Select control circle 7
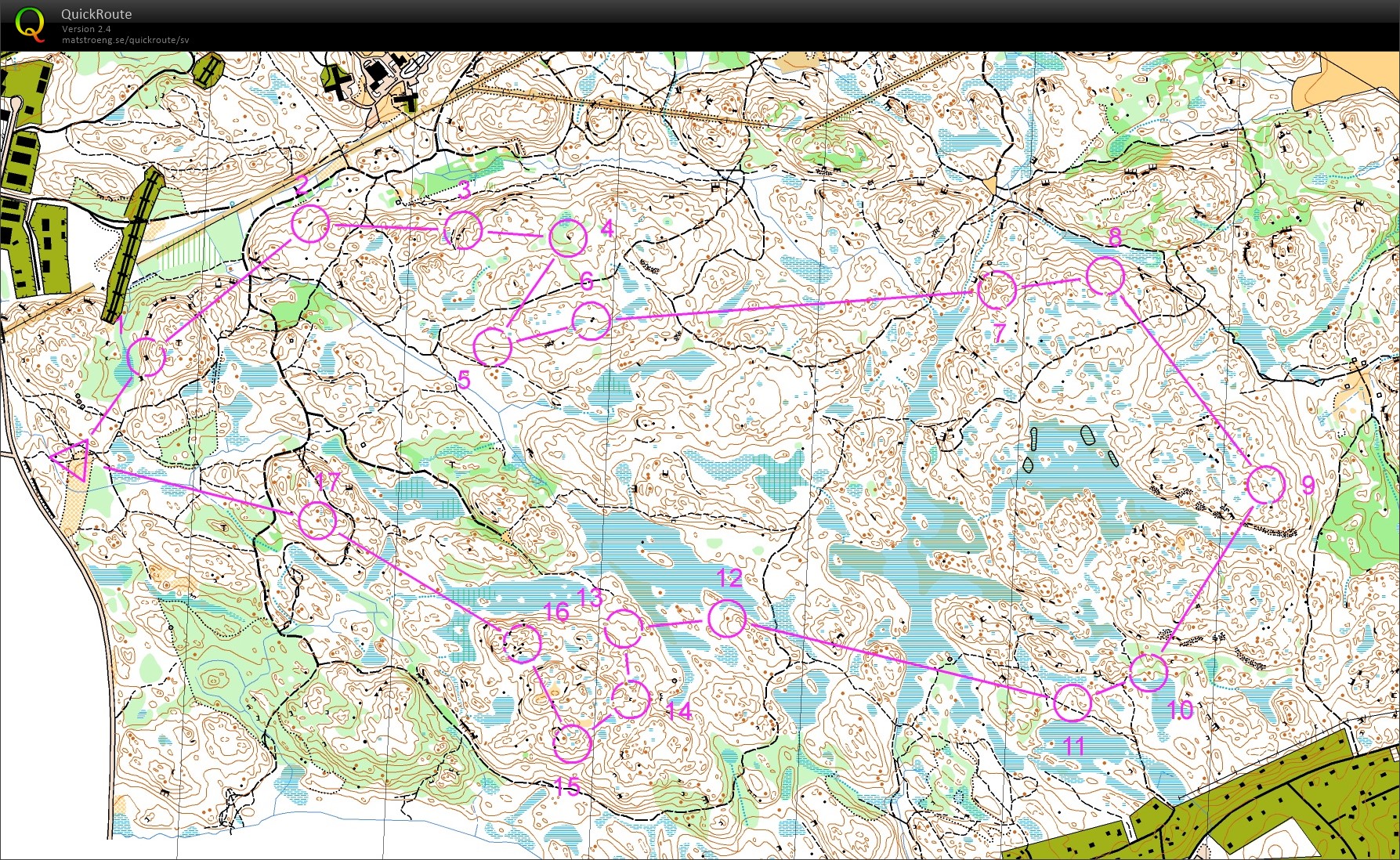 997,290
